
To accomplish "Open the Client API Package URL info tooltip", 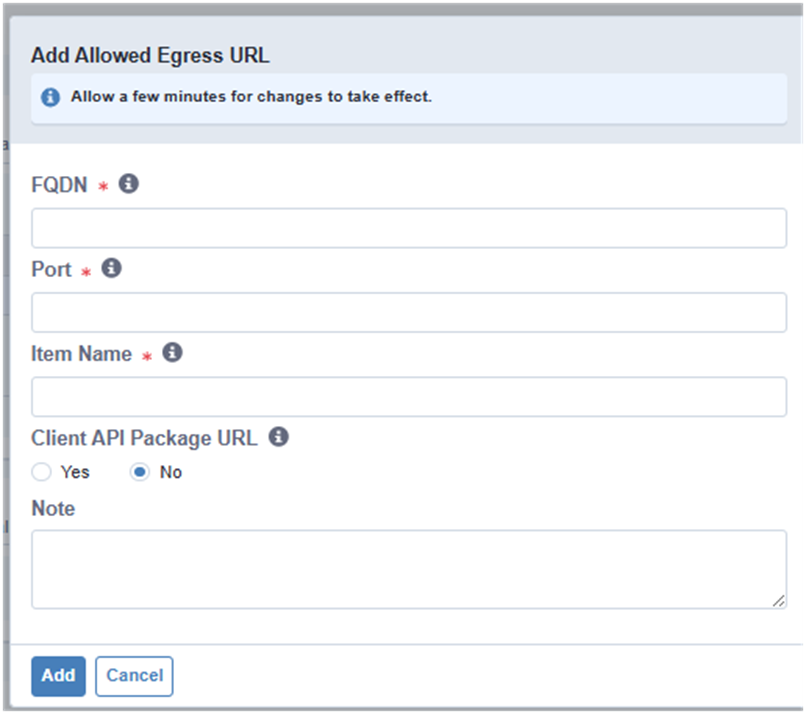I will (x=279, y=437).
